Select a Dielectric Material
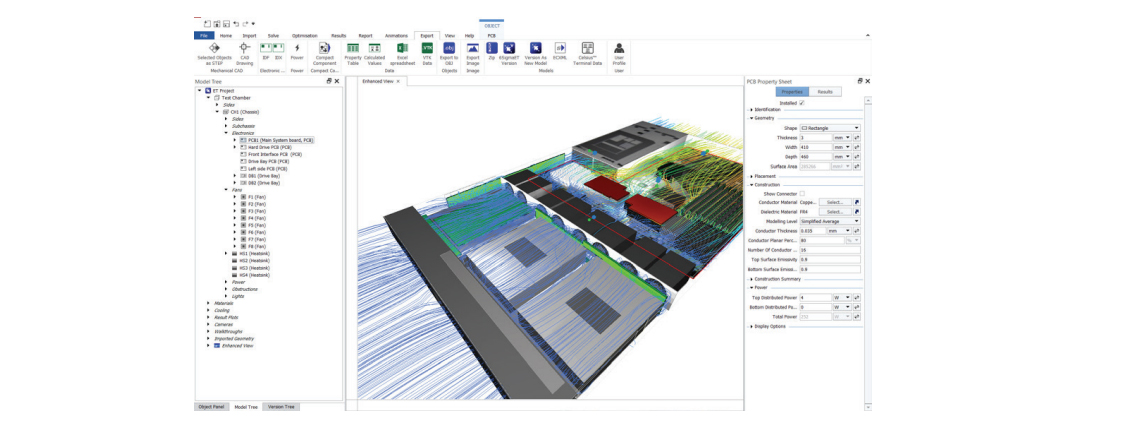This screenshot has width=1128, height=439. [x=835, y=212]
